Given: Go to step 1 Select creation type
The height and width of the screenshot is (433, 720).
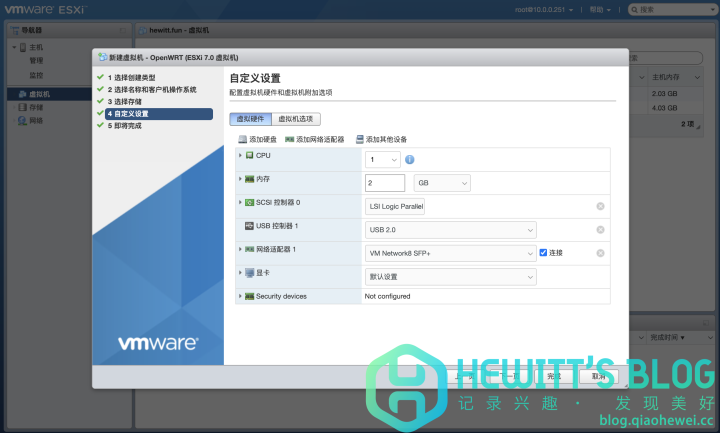Looking at the screenshot, I should tap(131, 78).
